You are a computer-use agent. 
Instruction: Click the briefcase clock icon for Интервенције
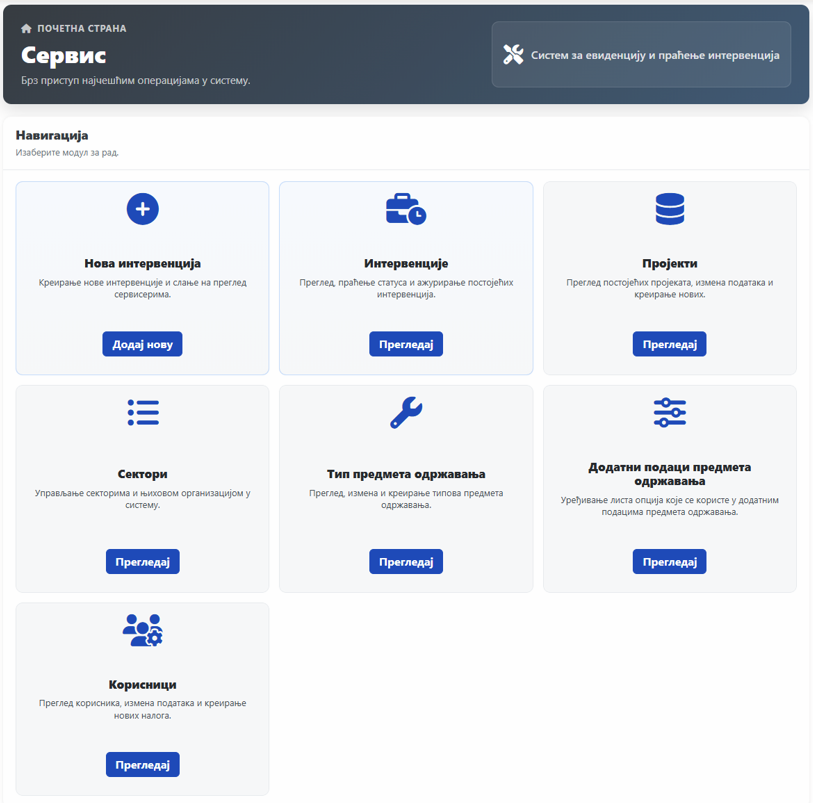[x=406, y=209]
